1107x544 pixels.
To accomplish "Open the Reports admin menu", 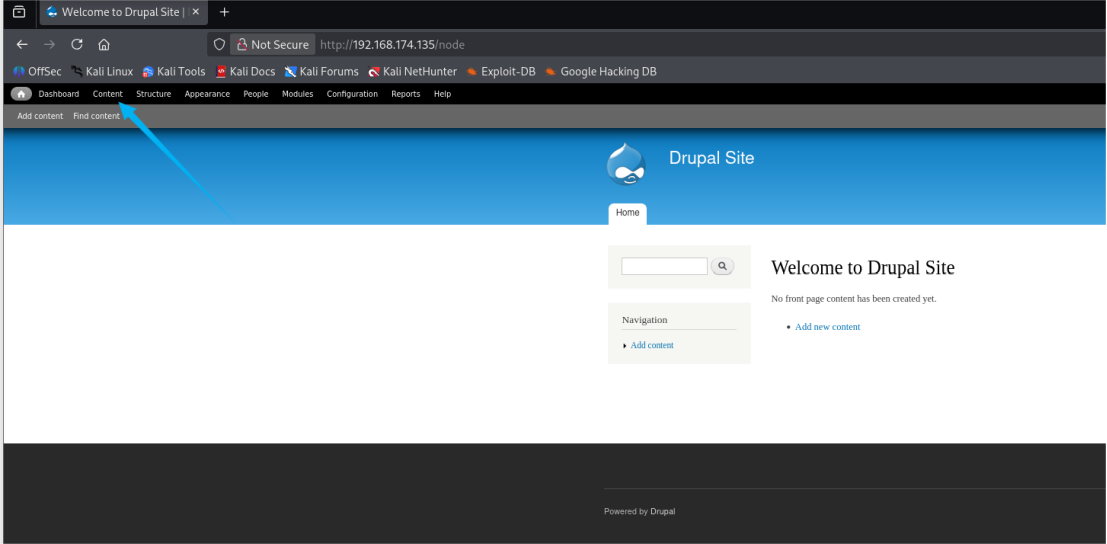I will [405, 94].
